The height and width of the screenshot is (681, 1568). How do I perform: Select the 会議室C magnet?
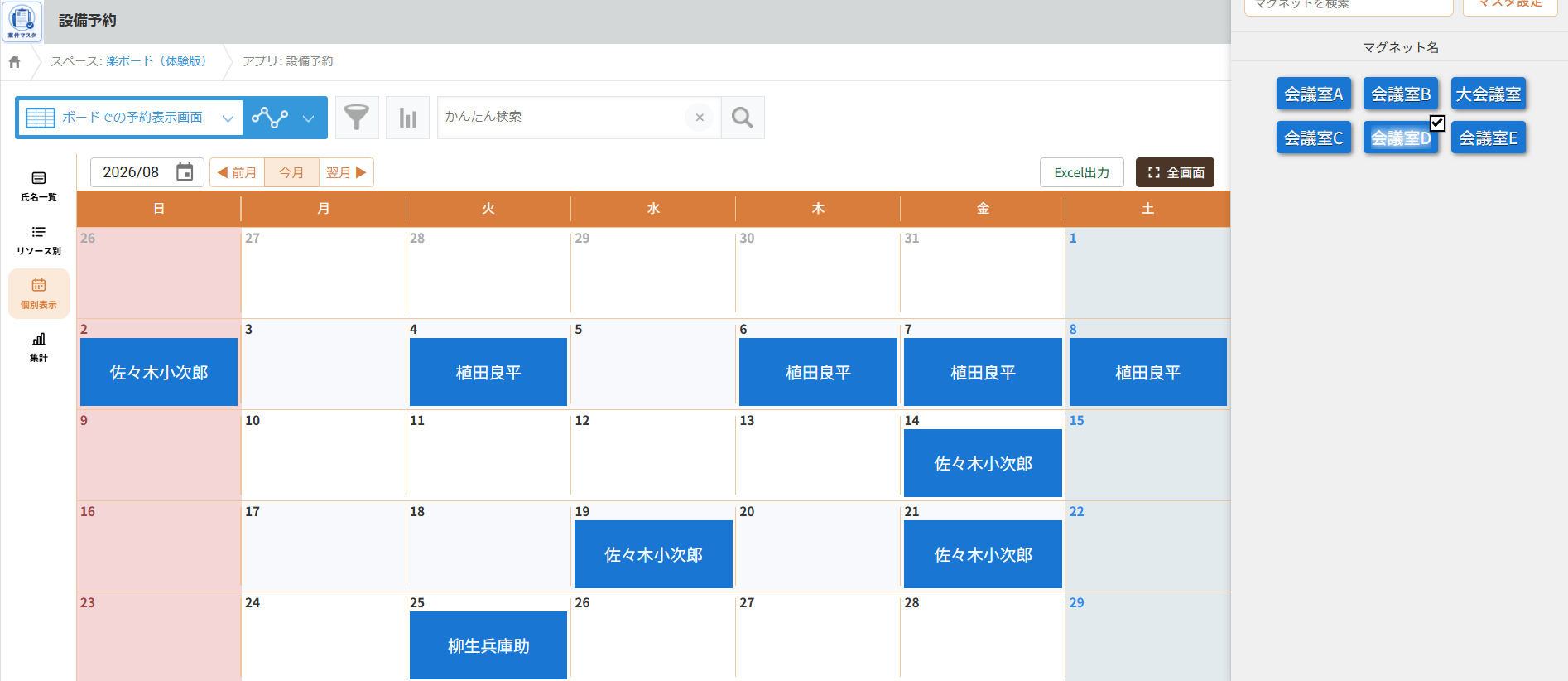[1314, 138]
